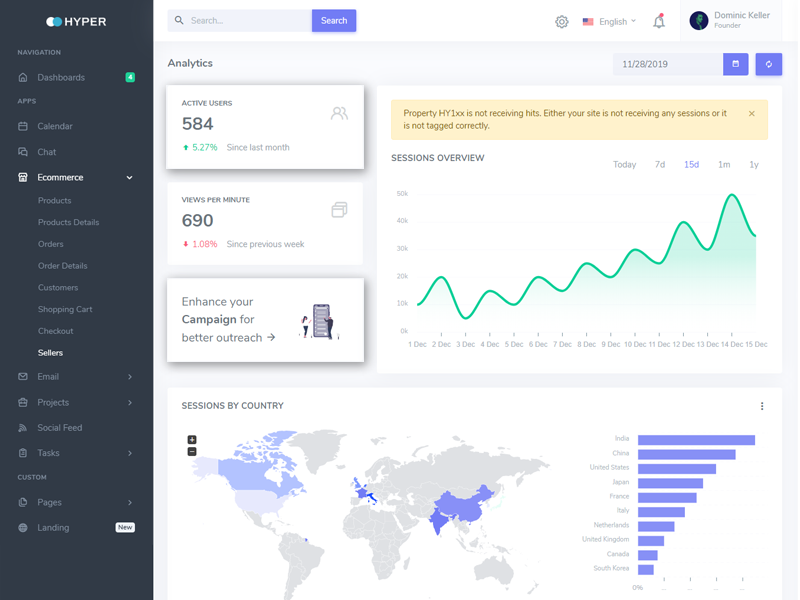
Task: Click the refresh button beside date
Action: click(x=768, y=64)
